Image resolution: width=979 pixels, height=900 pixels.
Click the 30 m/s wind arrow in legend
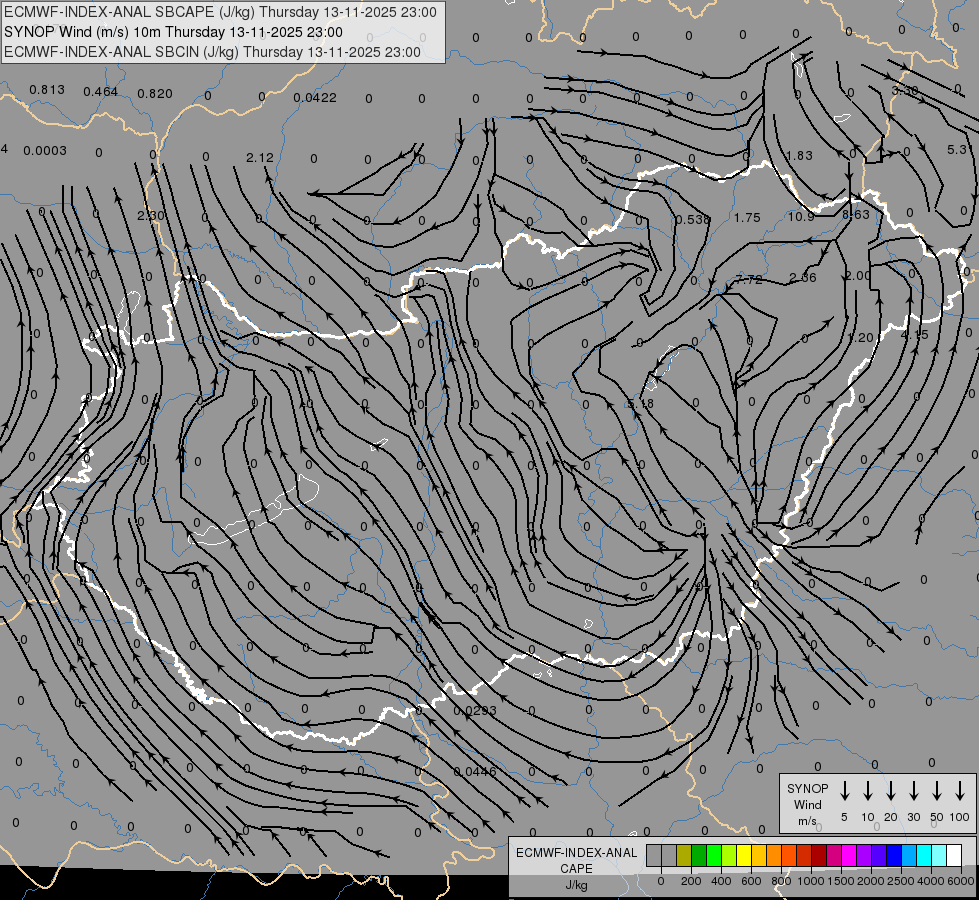tap(914, 791)
